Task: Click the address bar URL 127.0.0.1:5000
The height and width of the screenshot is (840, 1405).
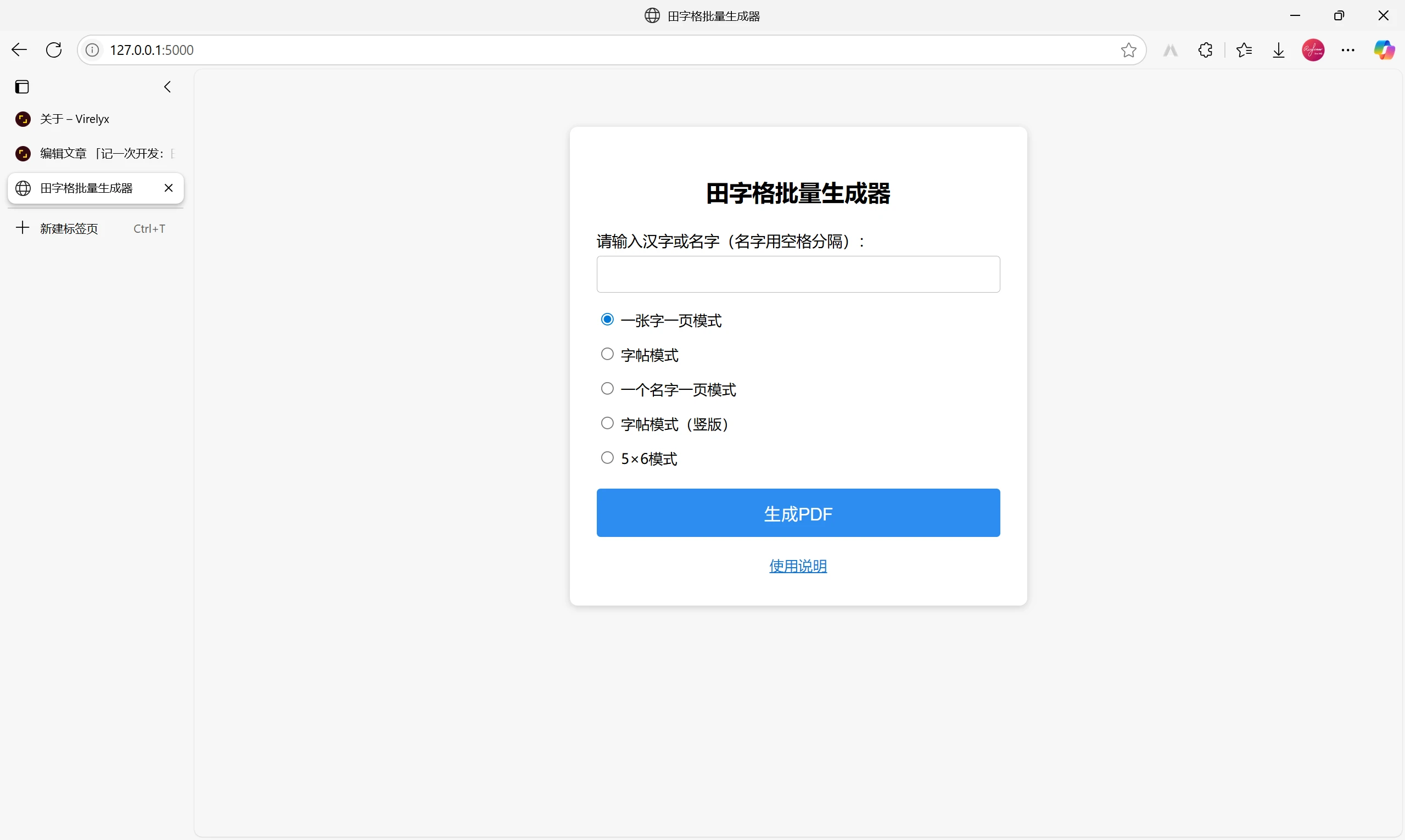Action: (152, 50)
